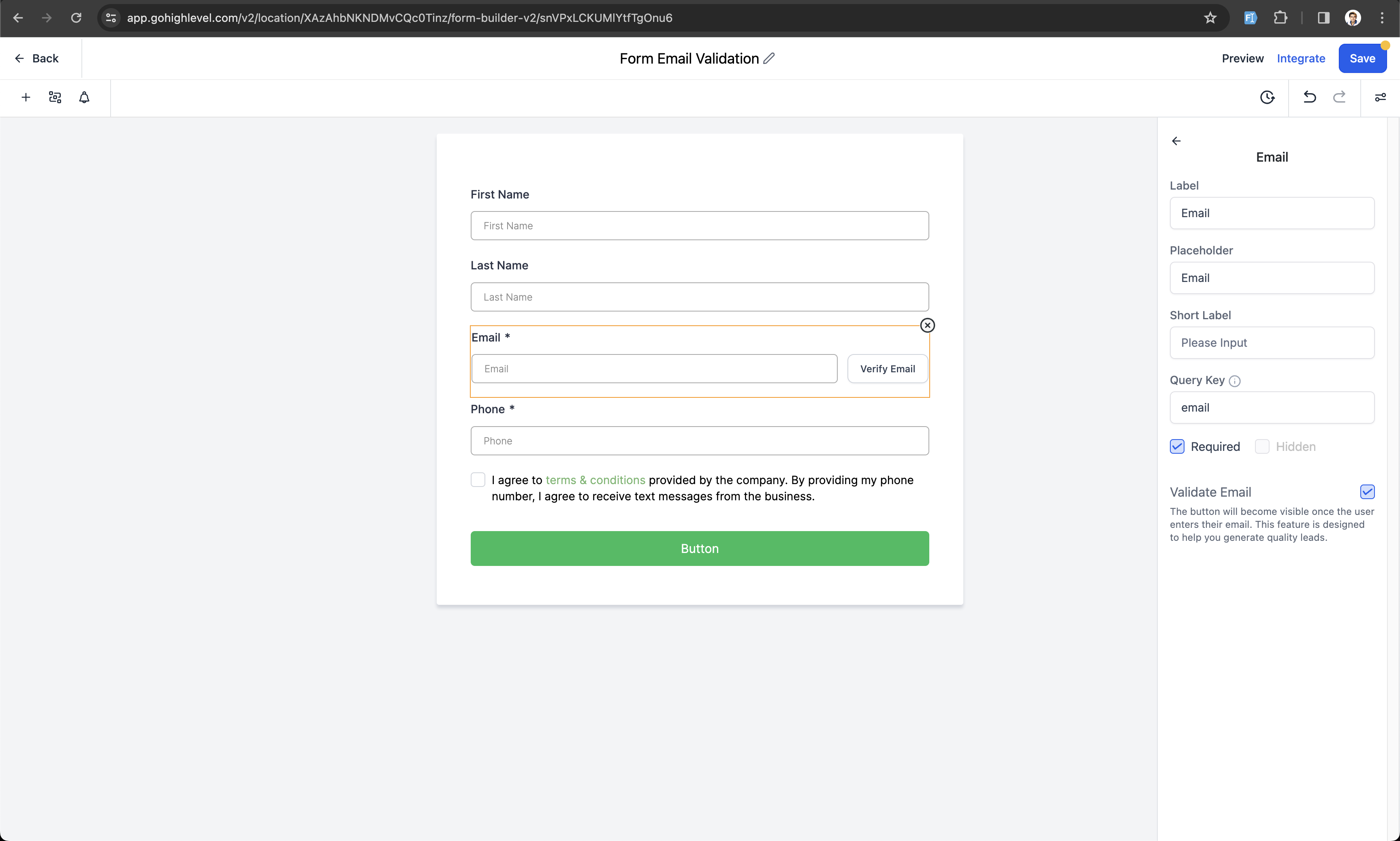Open the form settings sliders icon
Screen dimensions: 1400x841
(x=1380, y=98)
